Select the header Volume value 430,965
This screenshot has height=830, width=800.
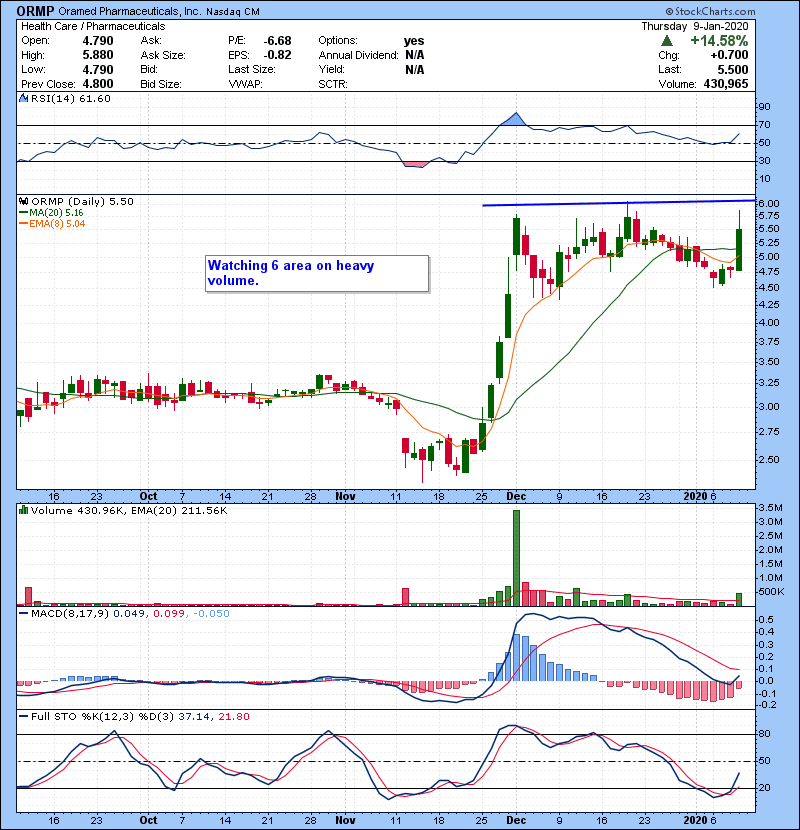(726, 84)
